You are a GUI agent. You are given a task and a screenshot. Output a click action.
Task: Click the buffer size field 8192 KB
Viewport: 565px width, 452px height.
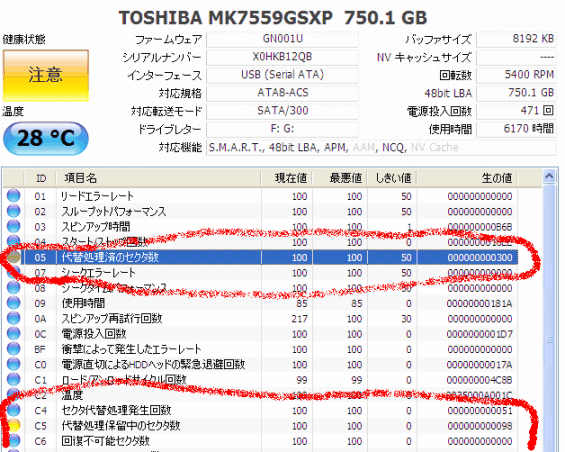[516, 39]
